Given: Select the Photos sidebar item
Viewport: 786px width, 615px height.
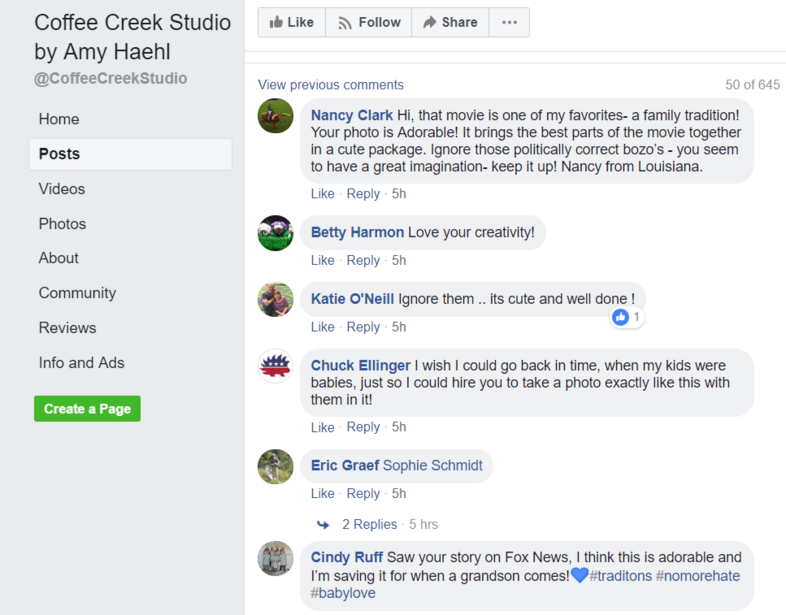Looking at the screenshot, I should (62, 224).
